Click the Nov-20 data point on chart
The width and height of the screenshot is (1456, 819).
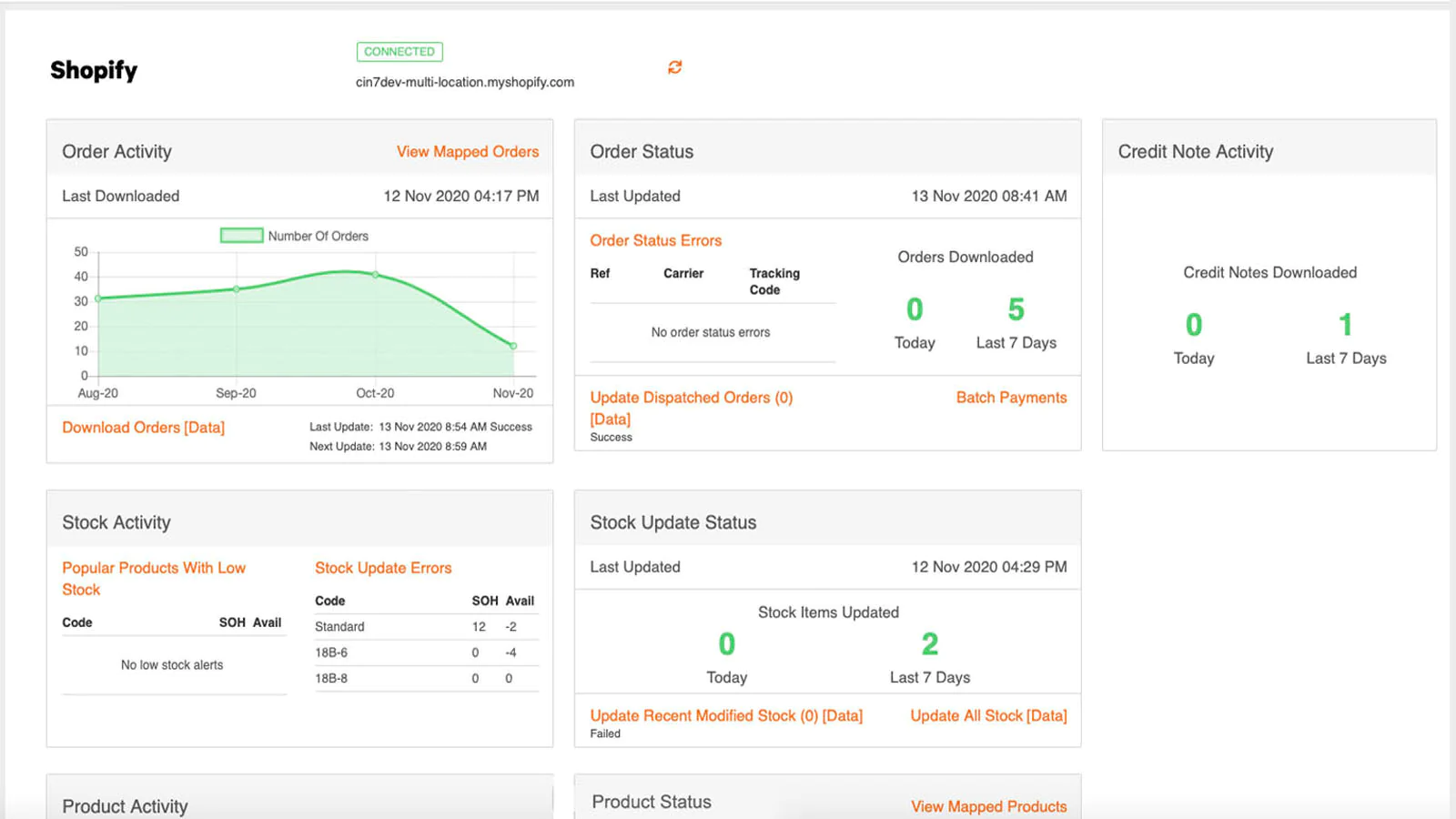[513, 346]
